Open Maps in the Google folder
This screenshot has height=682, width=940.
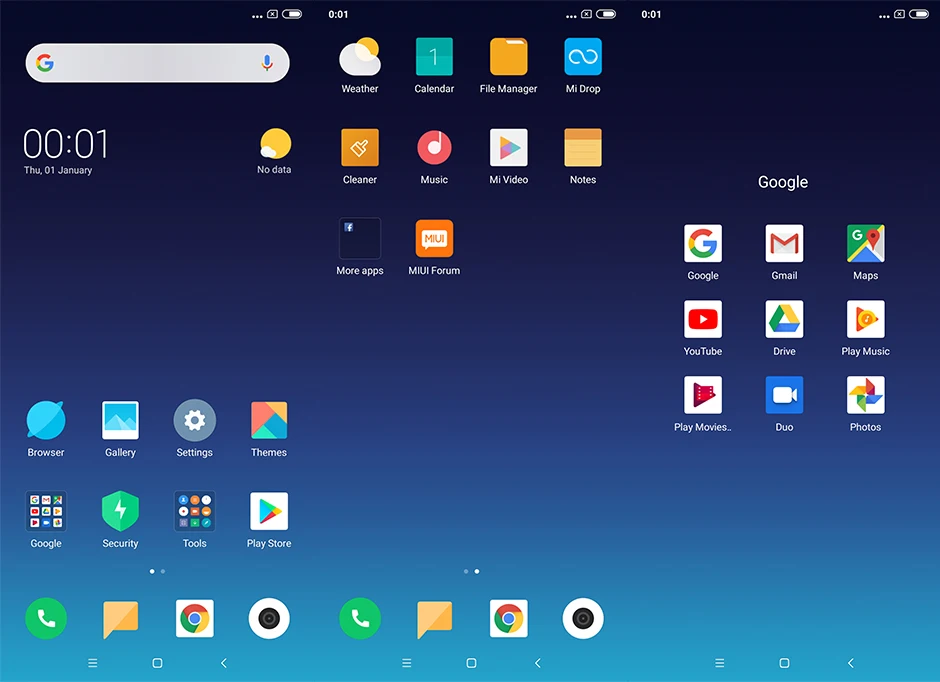865,243
